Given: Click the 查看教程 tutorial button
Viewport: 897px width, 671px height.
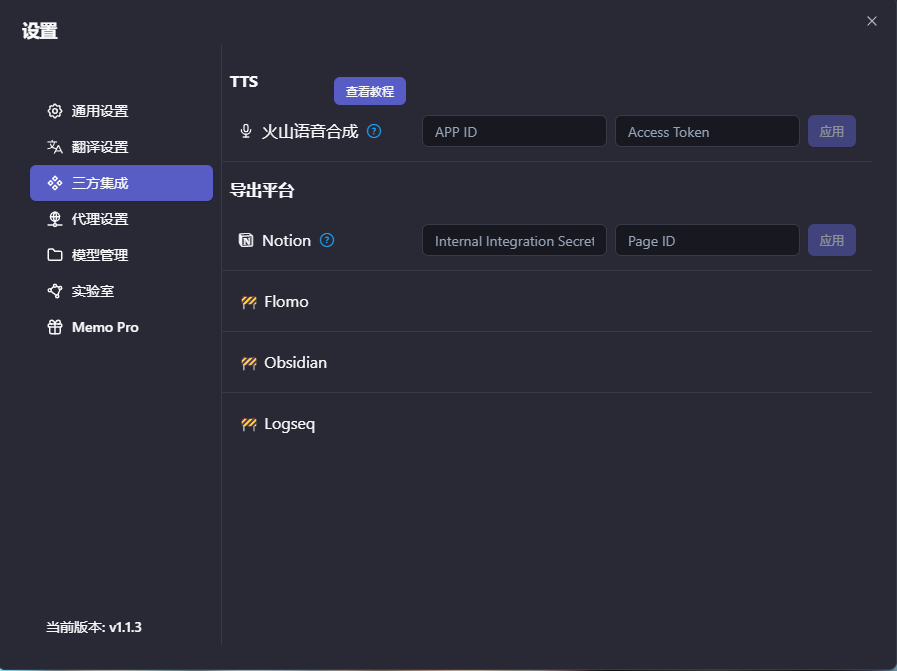Looking at the screenshot, I should click(x=369, y=91).
